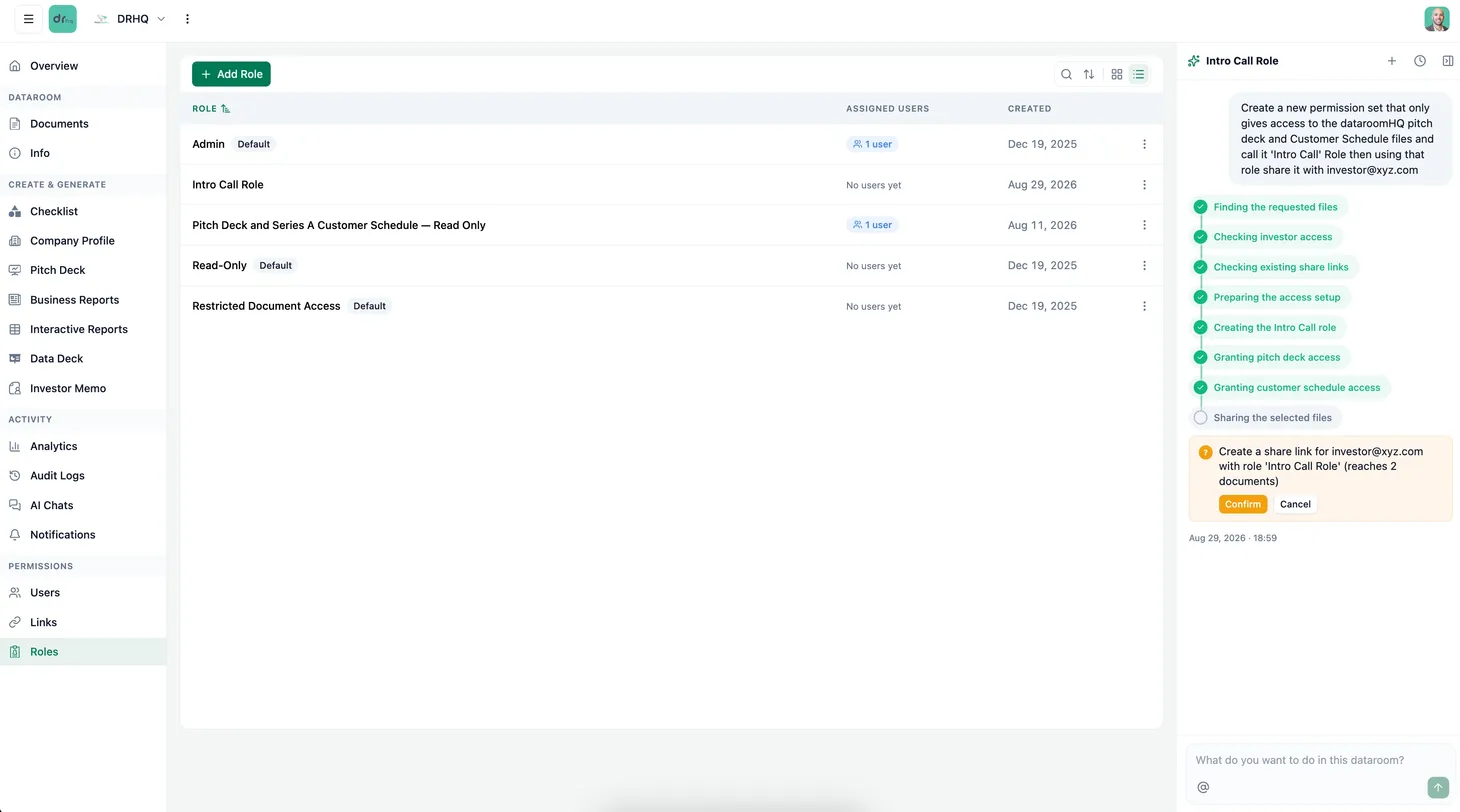Image resolution: width=1460 pixels, height=812 pixels.
Task: Click the ASSIGNED USERS column header
Action: pyautogui.click(x=887, y=108)
